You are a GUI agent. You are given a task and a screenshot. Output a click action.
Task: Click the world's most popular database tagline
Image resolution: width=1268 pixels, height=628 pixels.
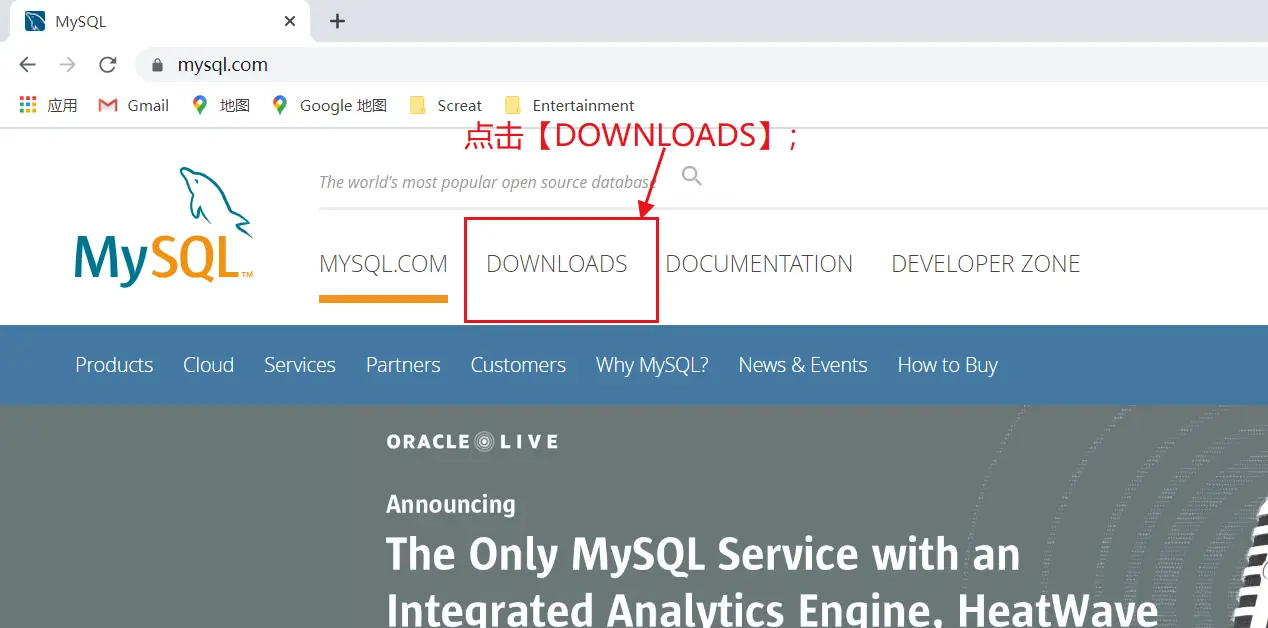pyautogui.click(x=487, y=182)
